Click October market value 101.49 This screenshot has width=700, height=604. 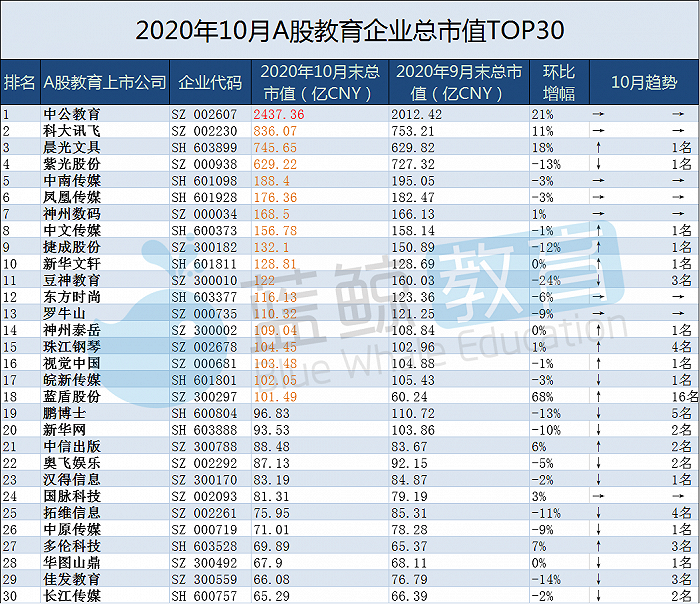click(275, 397)
